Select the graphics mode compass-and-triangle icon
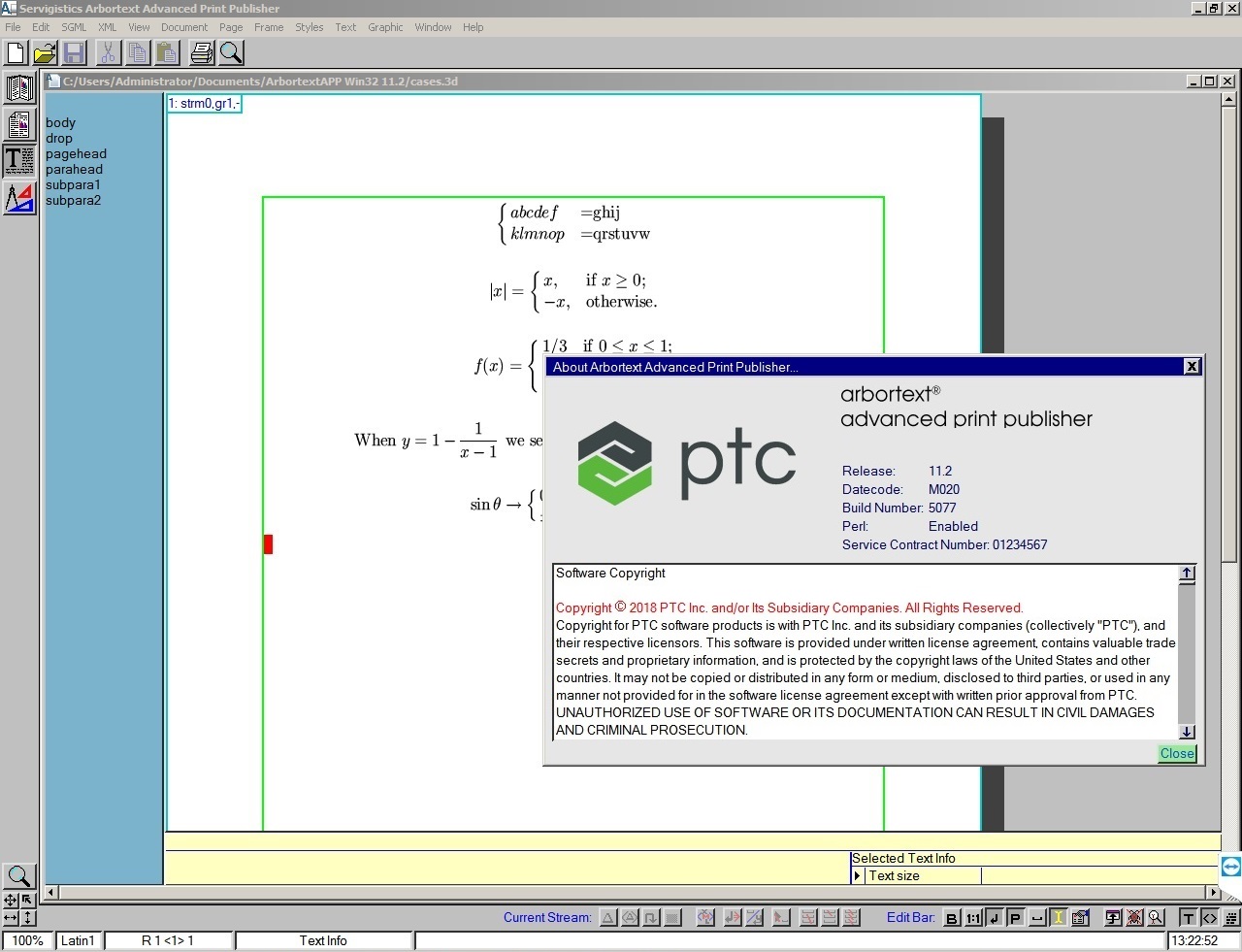The height and width of the screenshot is (952, 1242). 19,198
